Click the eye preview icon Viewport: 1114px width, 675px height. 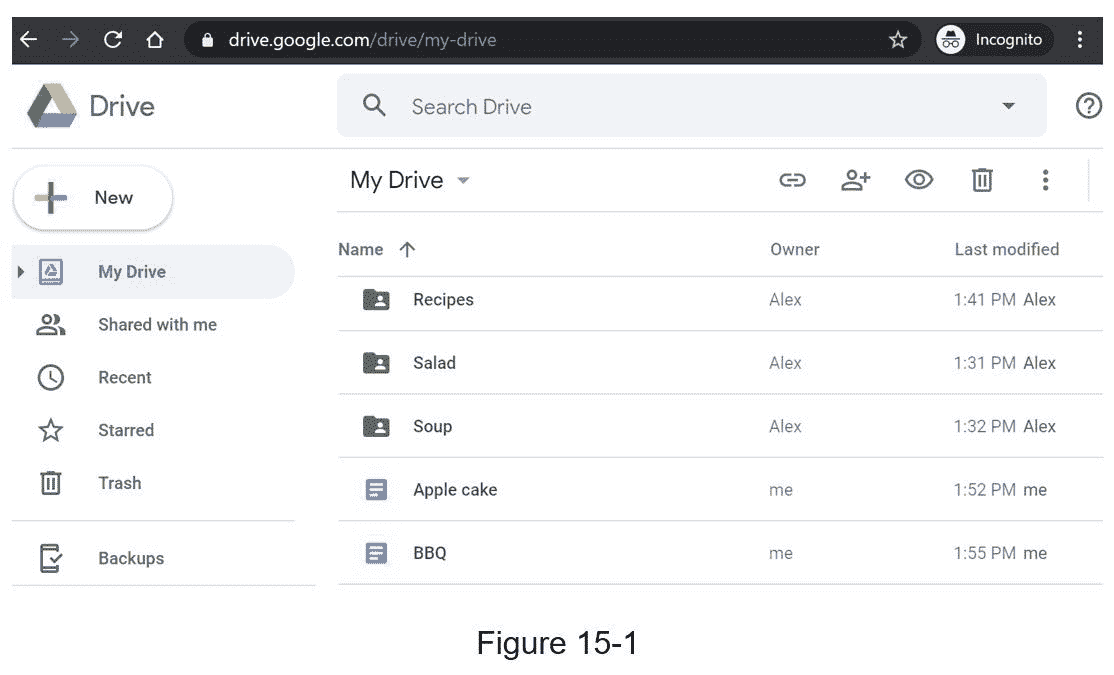coord(919,180)
